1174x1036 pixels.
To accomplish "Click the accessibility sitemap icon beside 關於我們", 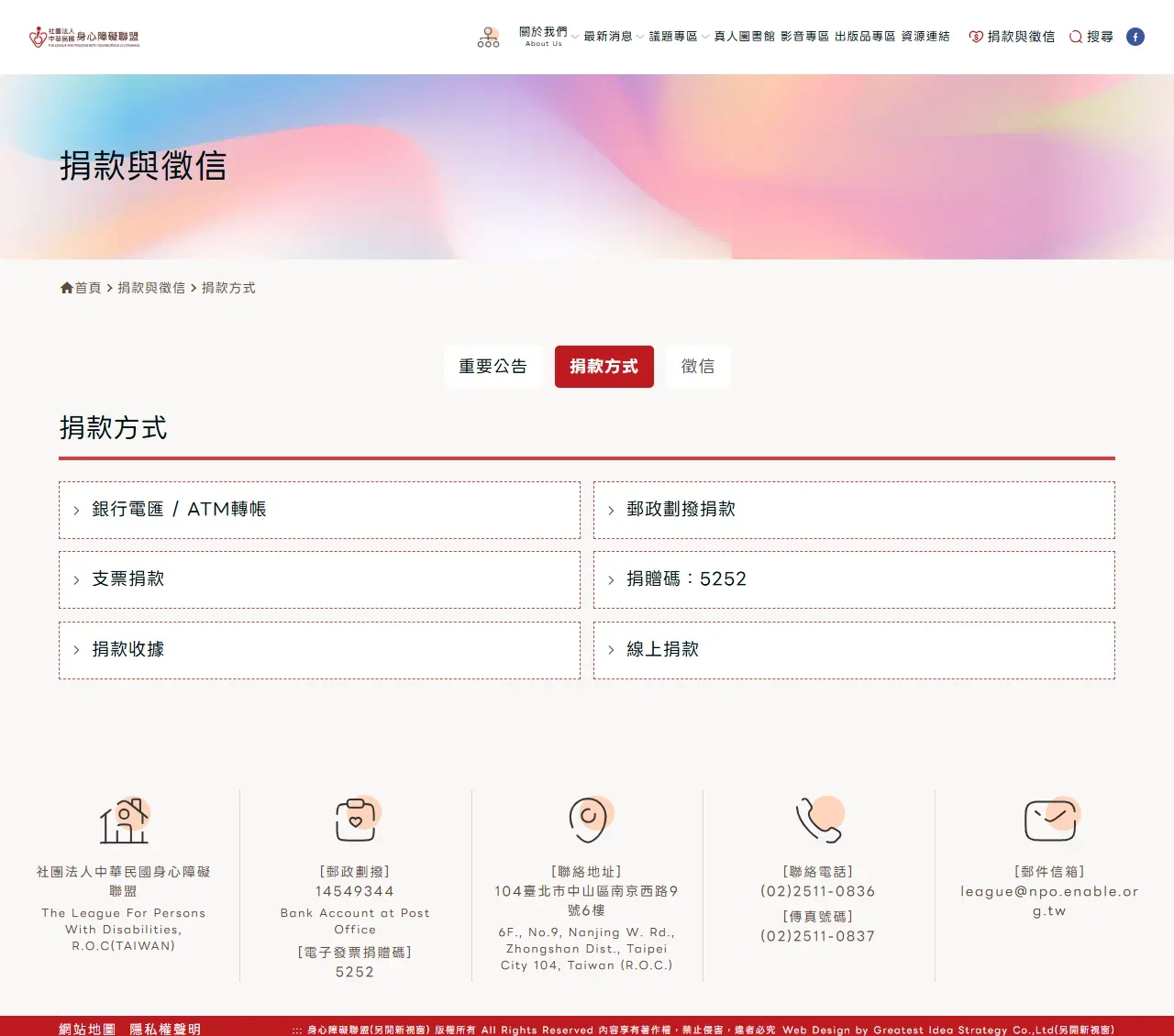I will (x=488, y=37).
